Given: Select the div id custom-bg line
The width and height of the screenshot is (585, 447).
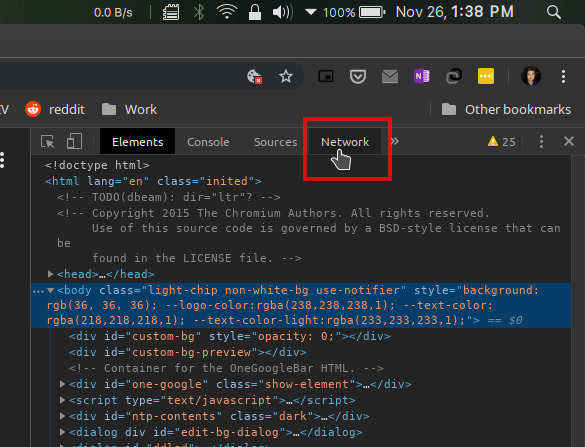Looking at the screenshot, I should click(x=229, y=336).
